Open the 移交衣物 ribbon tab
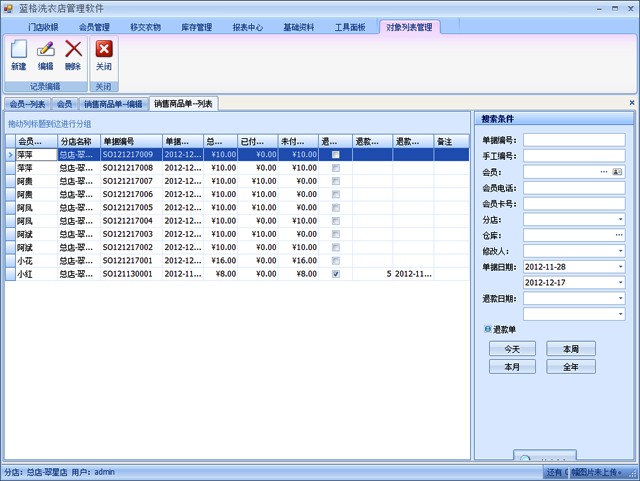The width and height of the screenshot is (640, 481). click(x=145, y=27)
